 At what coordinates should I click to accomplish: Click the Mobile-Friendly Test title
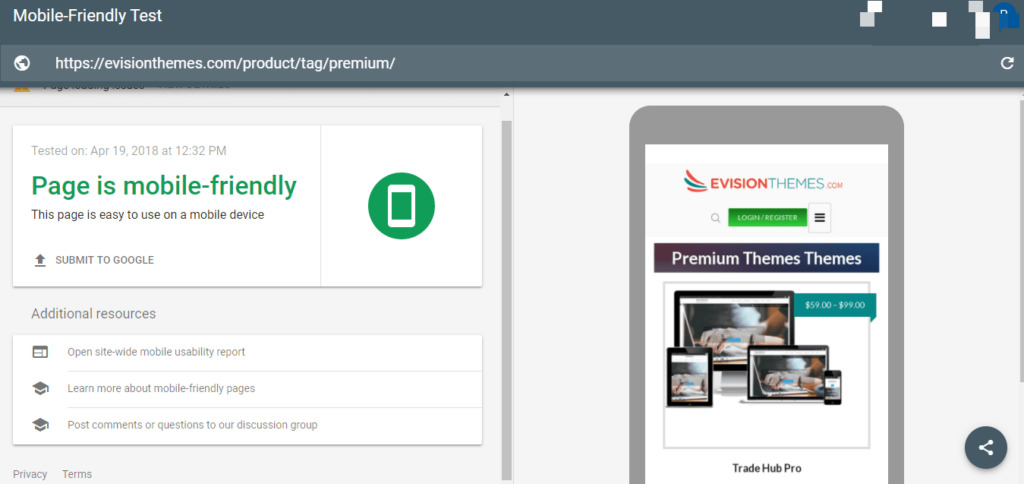(88, 16)
